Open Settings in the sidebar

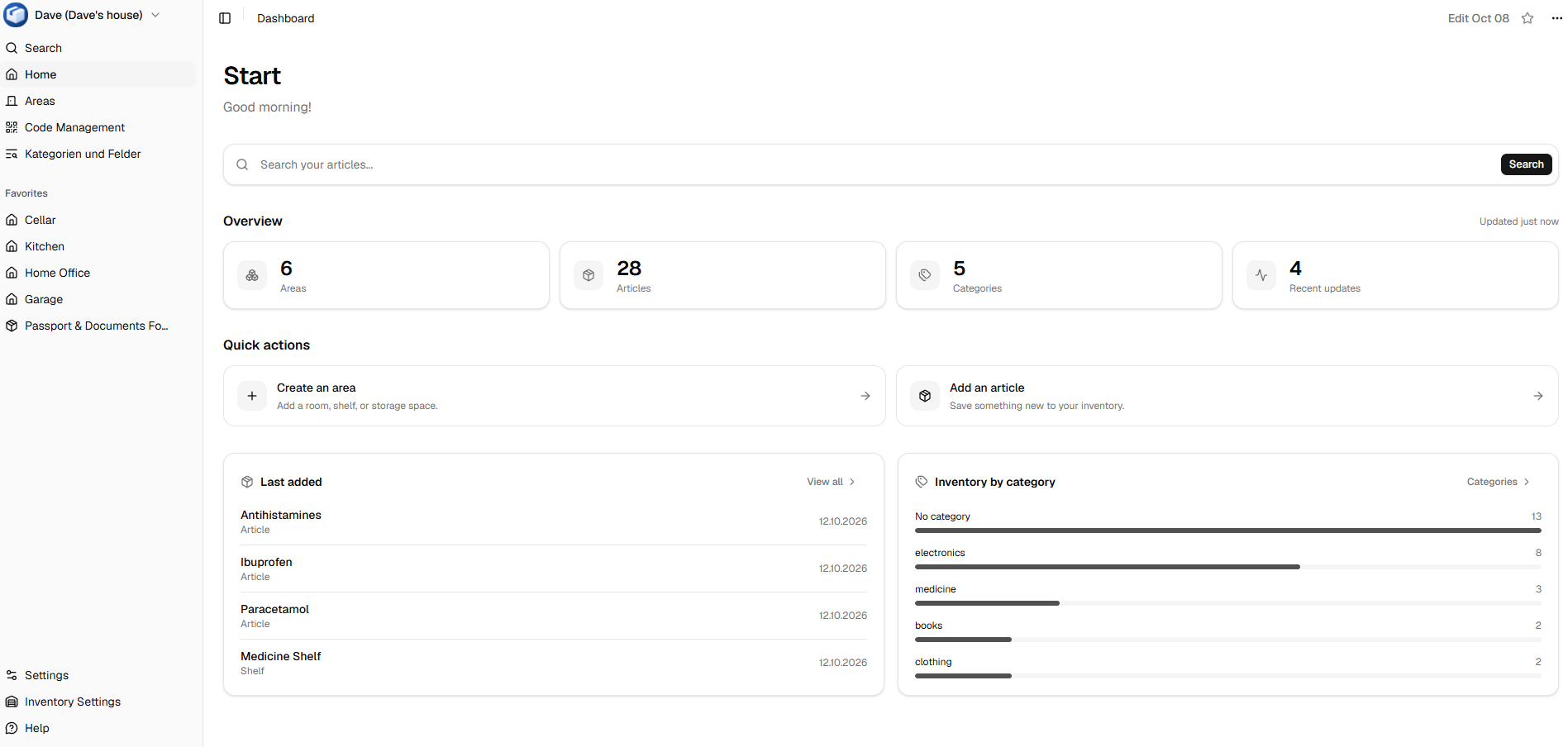pos(99,675)
